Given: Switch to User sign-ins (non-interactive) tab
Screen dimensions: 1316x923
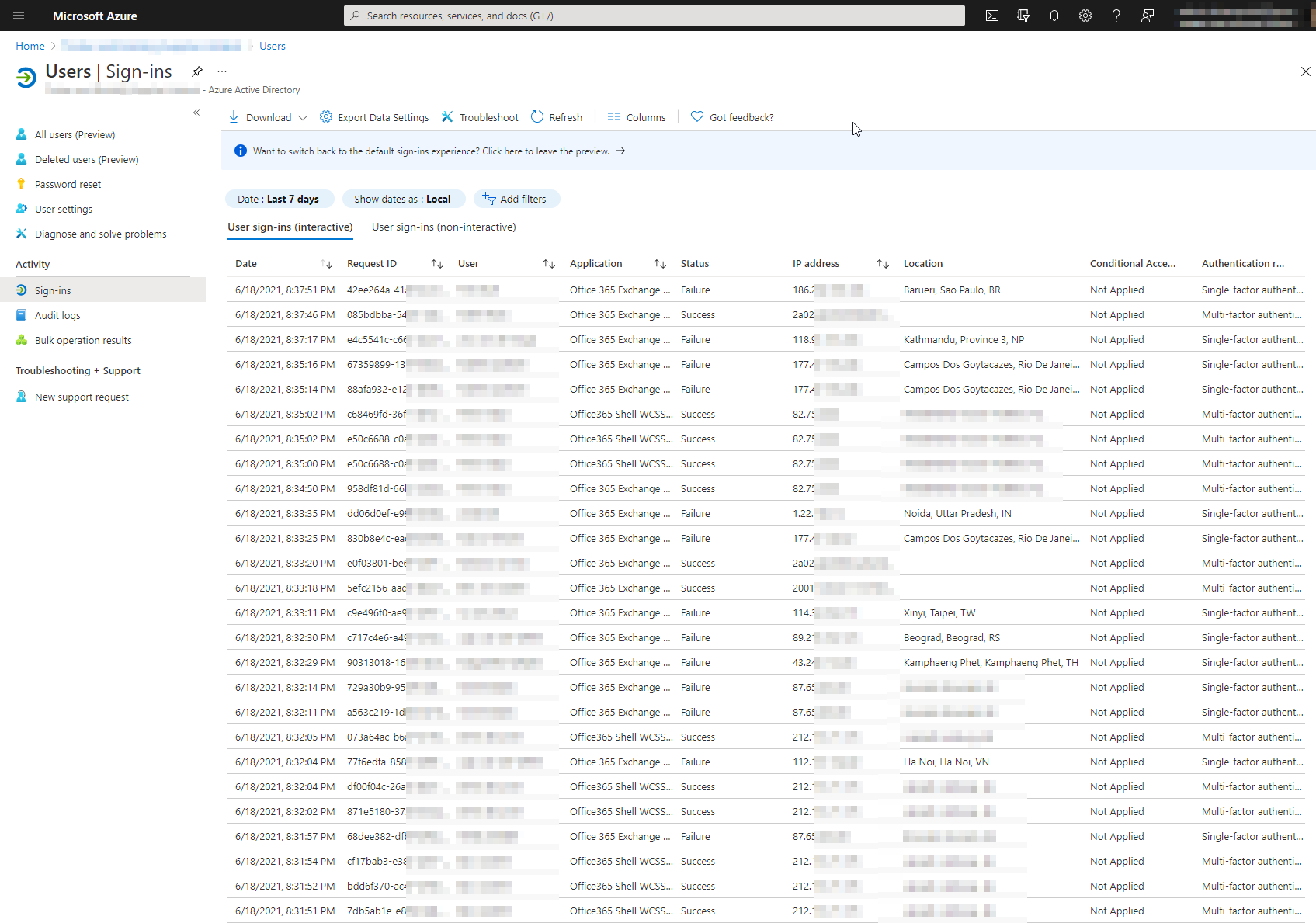Looking at the screenshot, I should (x=443, y=227).
